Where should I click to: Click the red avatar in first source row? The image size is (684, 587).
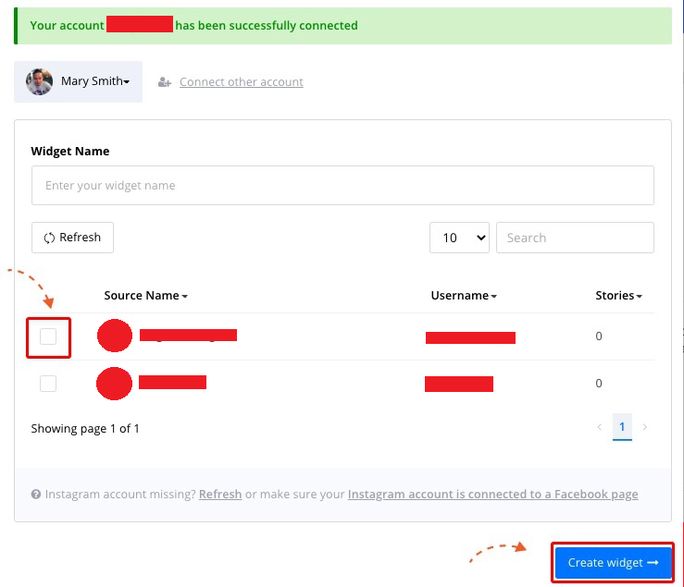115,336
